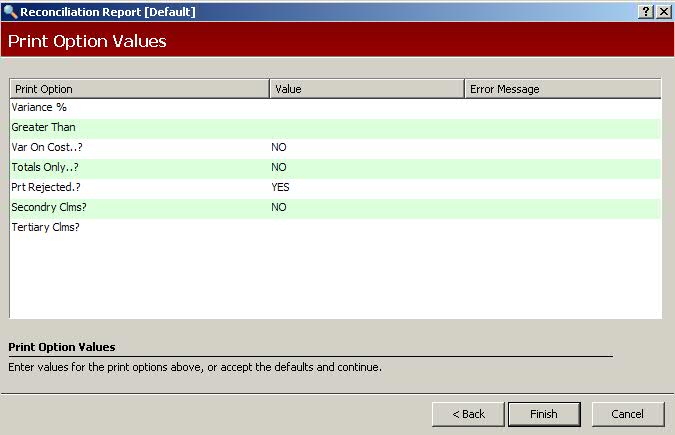Image resolution: width=675 pixels, height=435 pixels.
Task: Select the Greater Than option row
Action: 43,127
